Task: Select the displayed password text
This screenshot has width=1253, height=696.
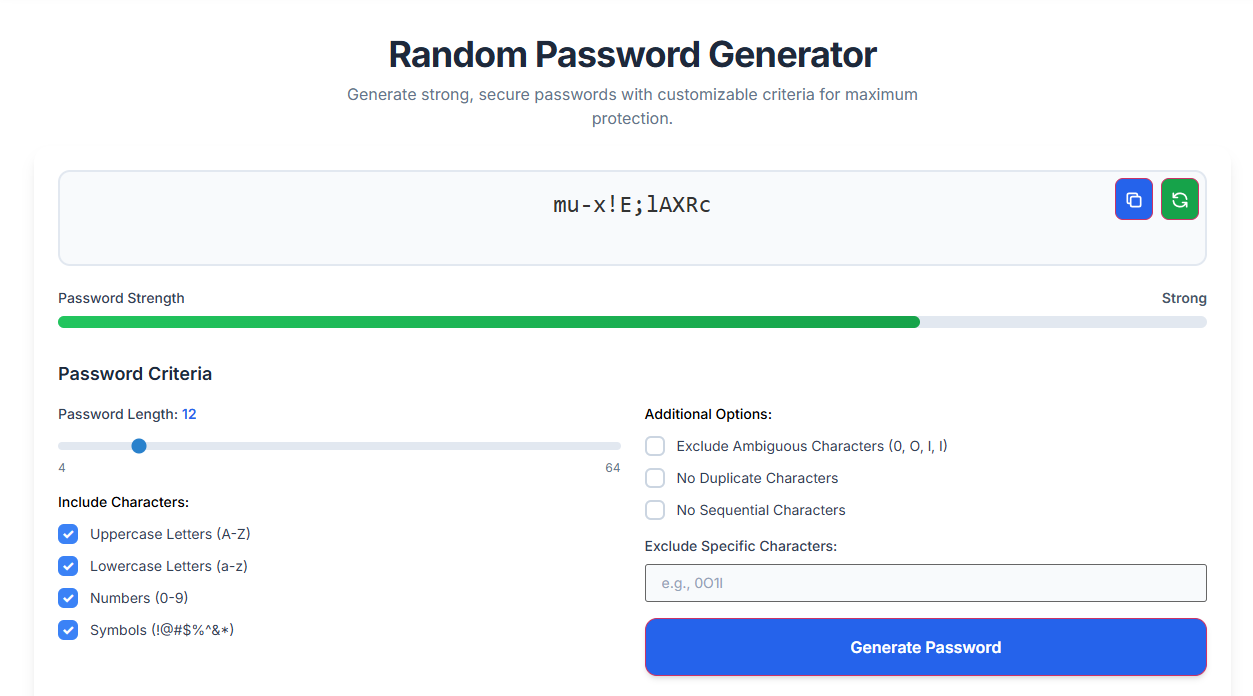Action: [x=632, y=204]
